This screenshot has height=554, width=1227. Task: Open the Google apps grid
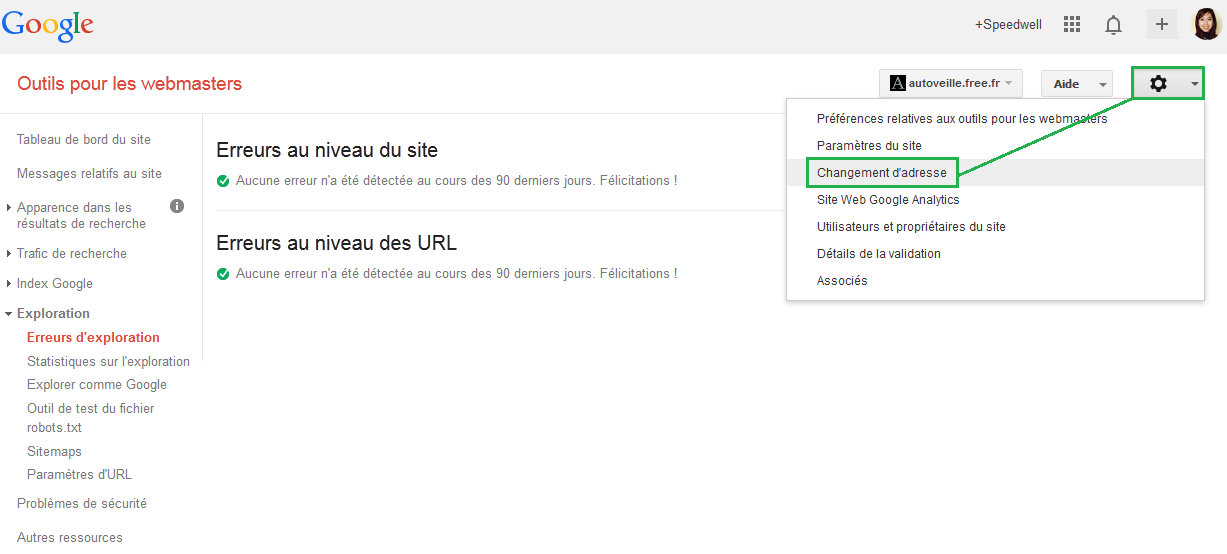1072,25
